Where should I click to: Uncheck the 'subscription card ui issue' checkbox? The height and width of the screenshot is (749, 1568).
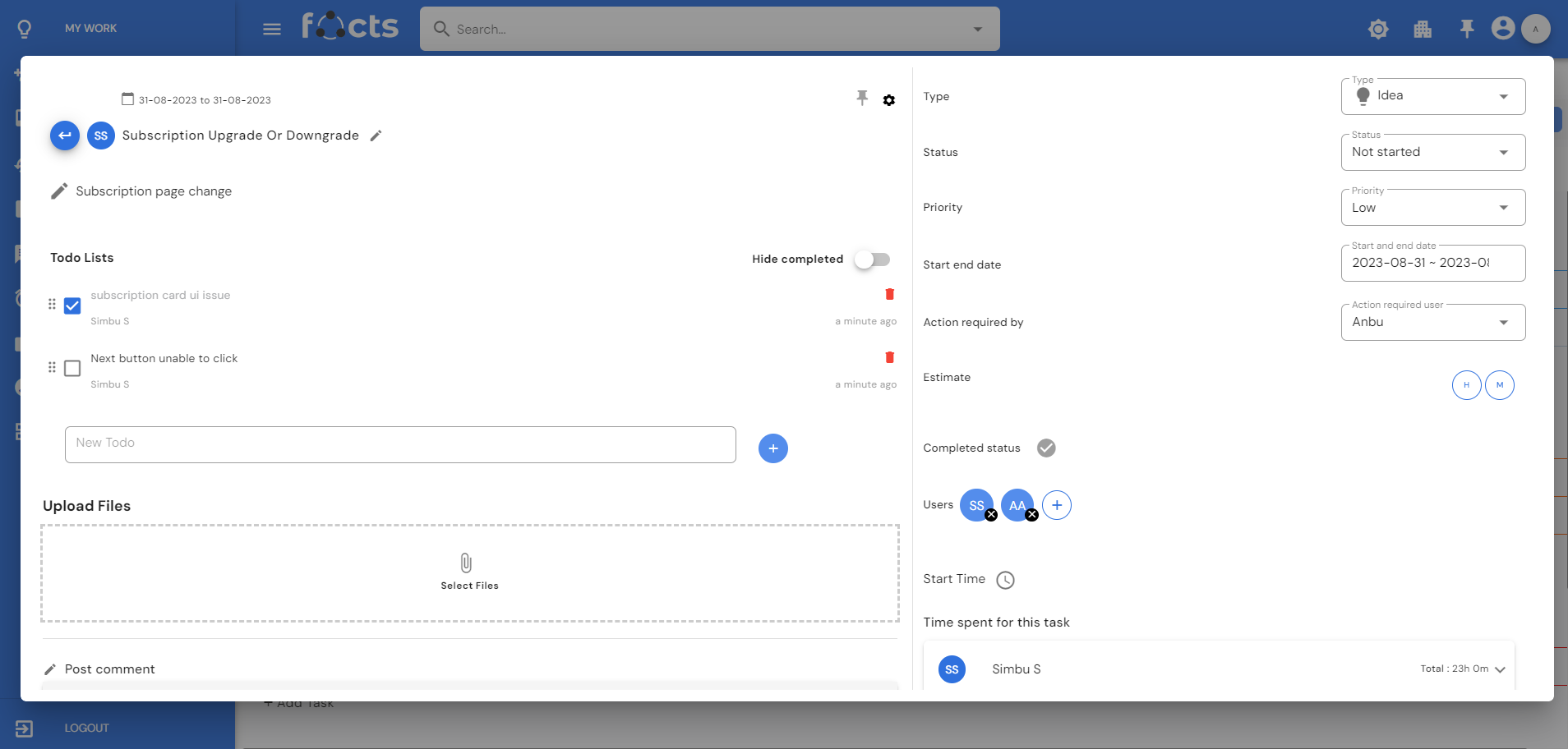point(72,306)
